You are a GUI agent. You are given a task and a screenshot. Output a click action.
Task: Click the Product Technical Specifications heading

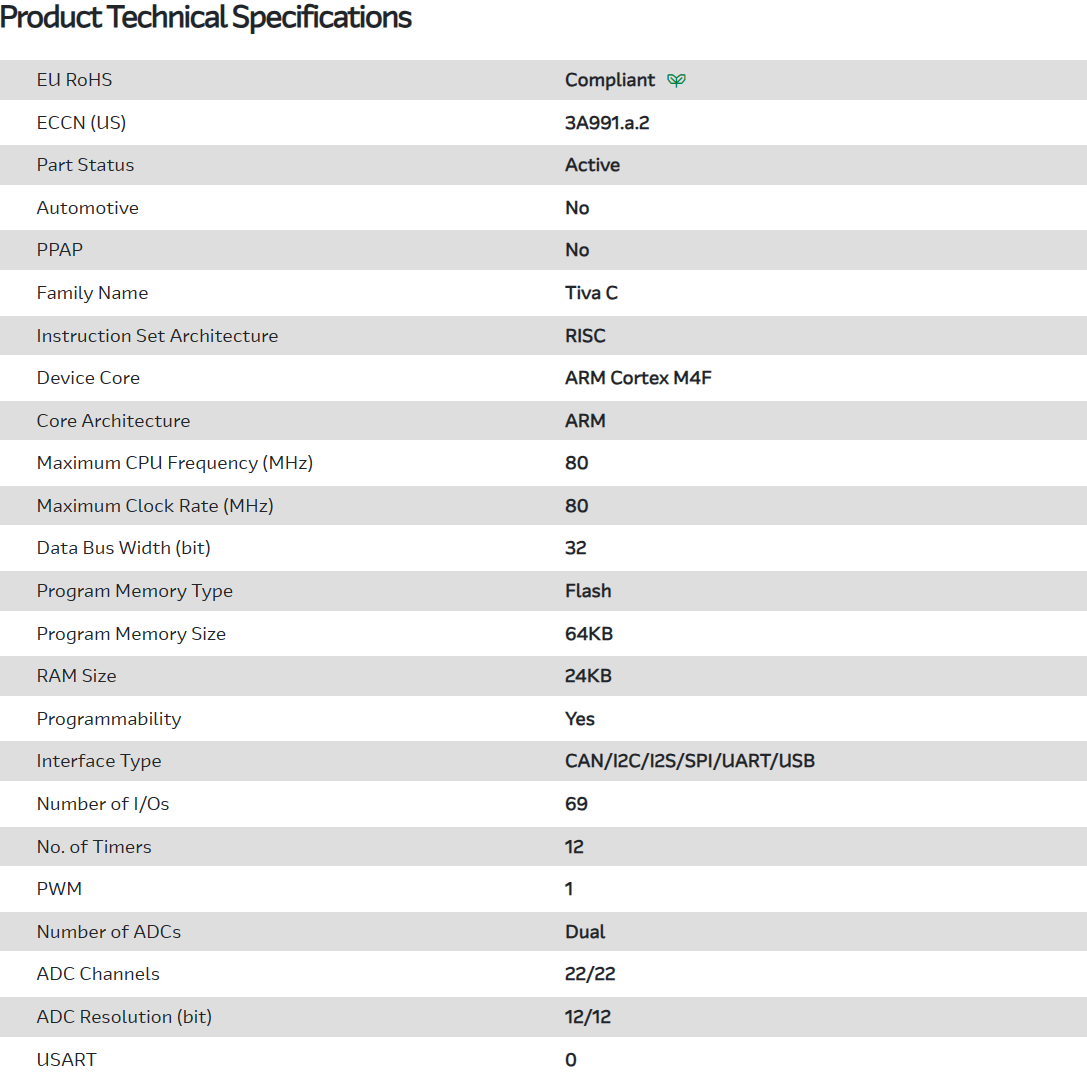[x=206, y=17]
